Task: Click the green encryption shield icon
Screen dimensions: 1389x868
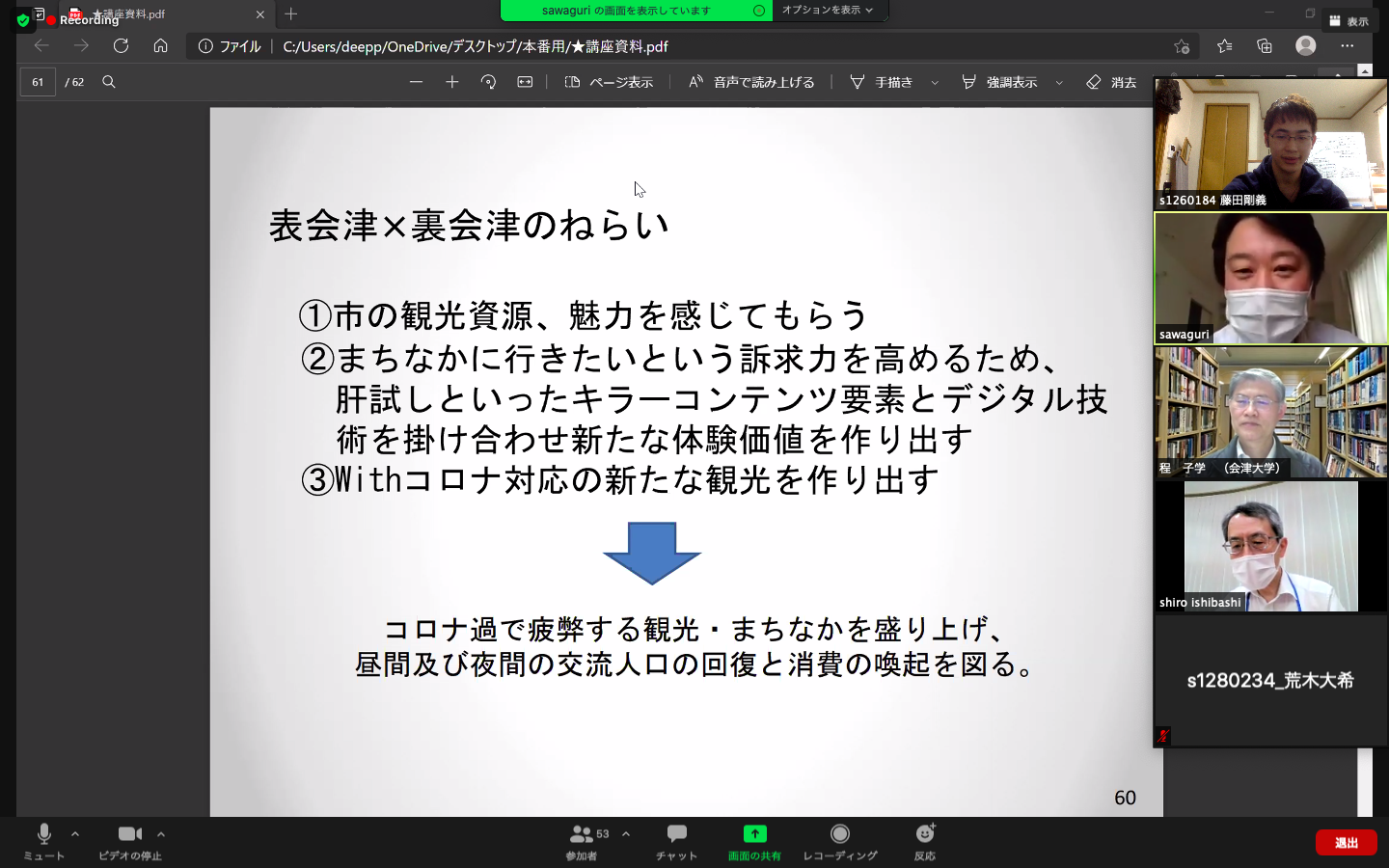Action: pyautogui.click(x=23, y=19)
